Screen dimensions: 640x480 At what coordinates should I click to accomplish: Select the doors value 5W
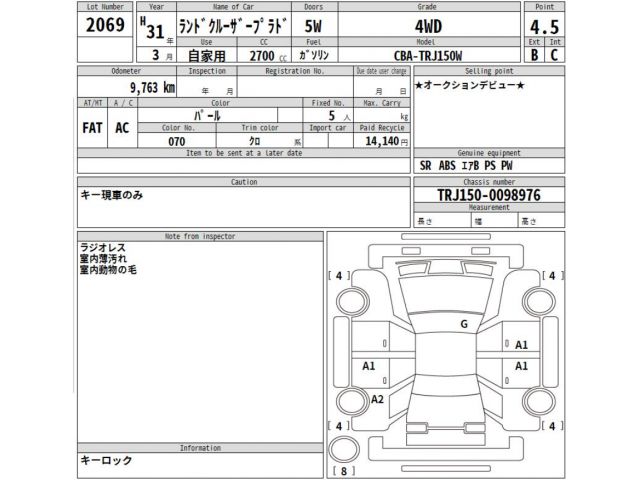pos(313,27)
